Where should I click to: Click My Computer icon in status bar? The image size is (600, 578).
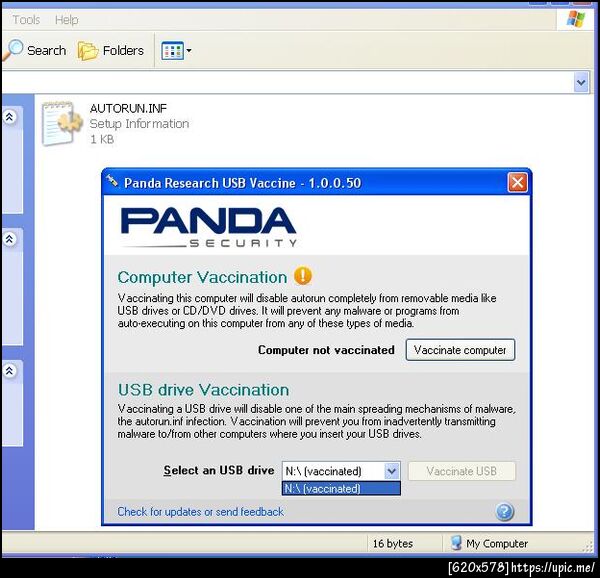(456, 543)
